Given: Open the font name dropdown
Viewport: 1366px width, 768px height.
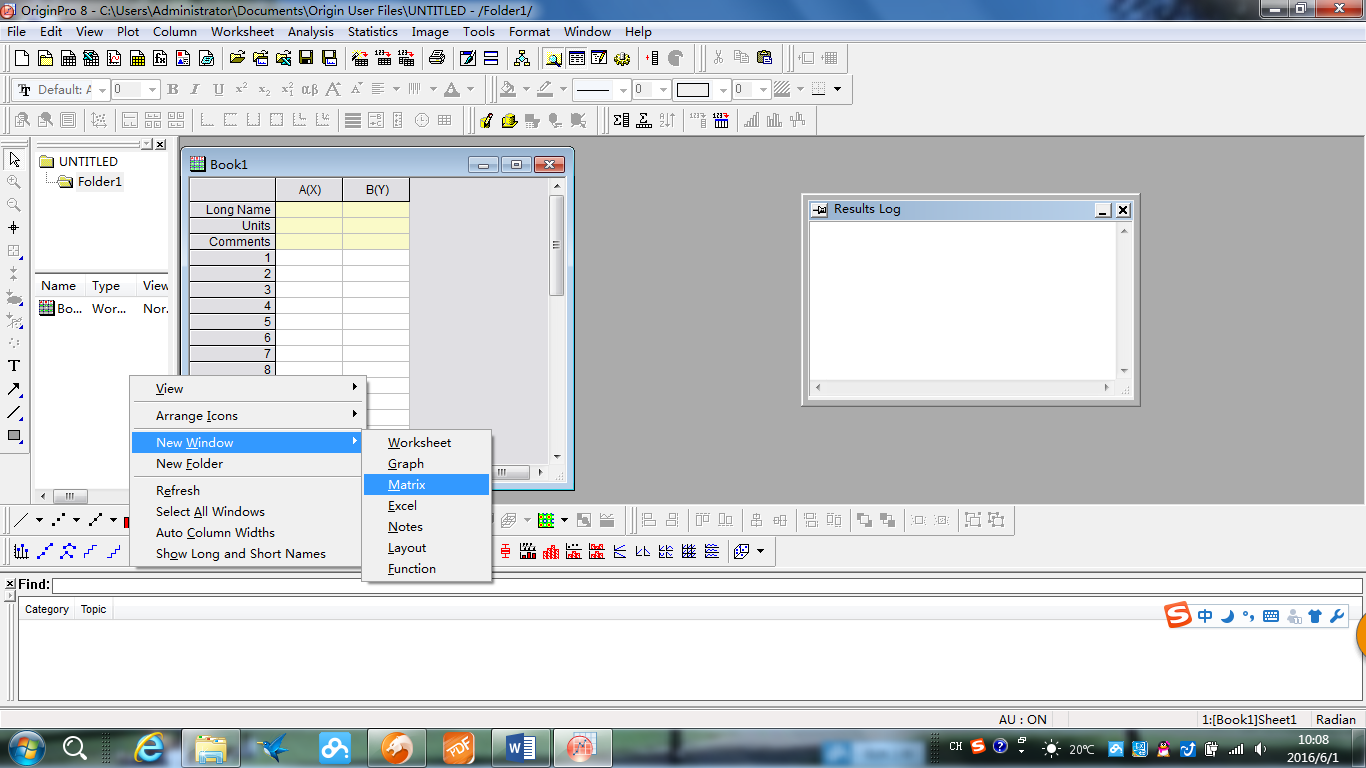Looking at the screenshot, I should (x=101, y=90).
